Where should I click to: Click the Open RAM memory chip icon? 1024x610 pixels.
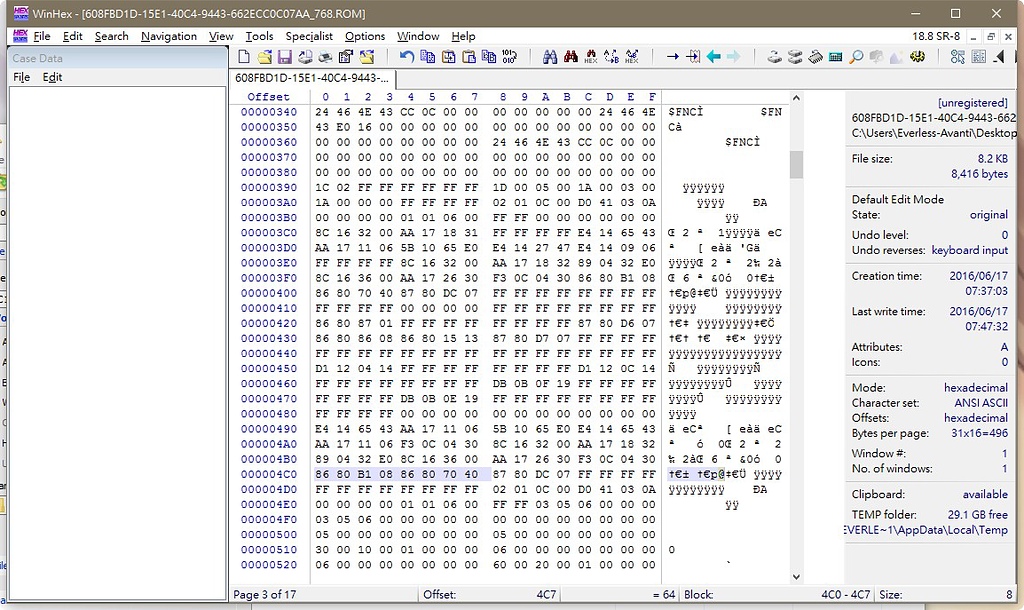pyautogui.click(x=815, y=57)
